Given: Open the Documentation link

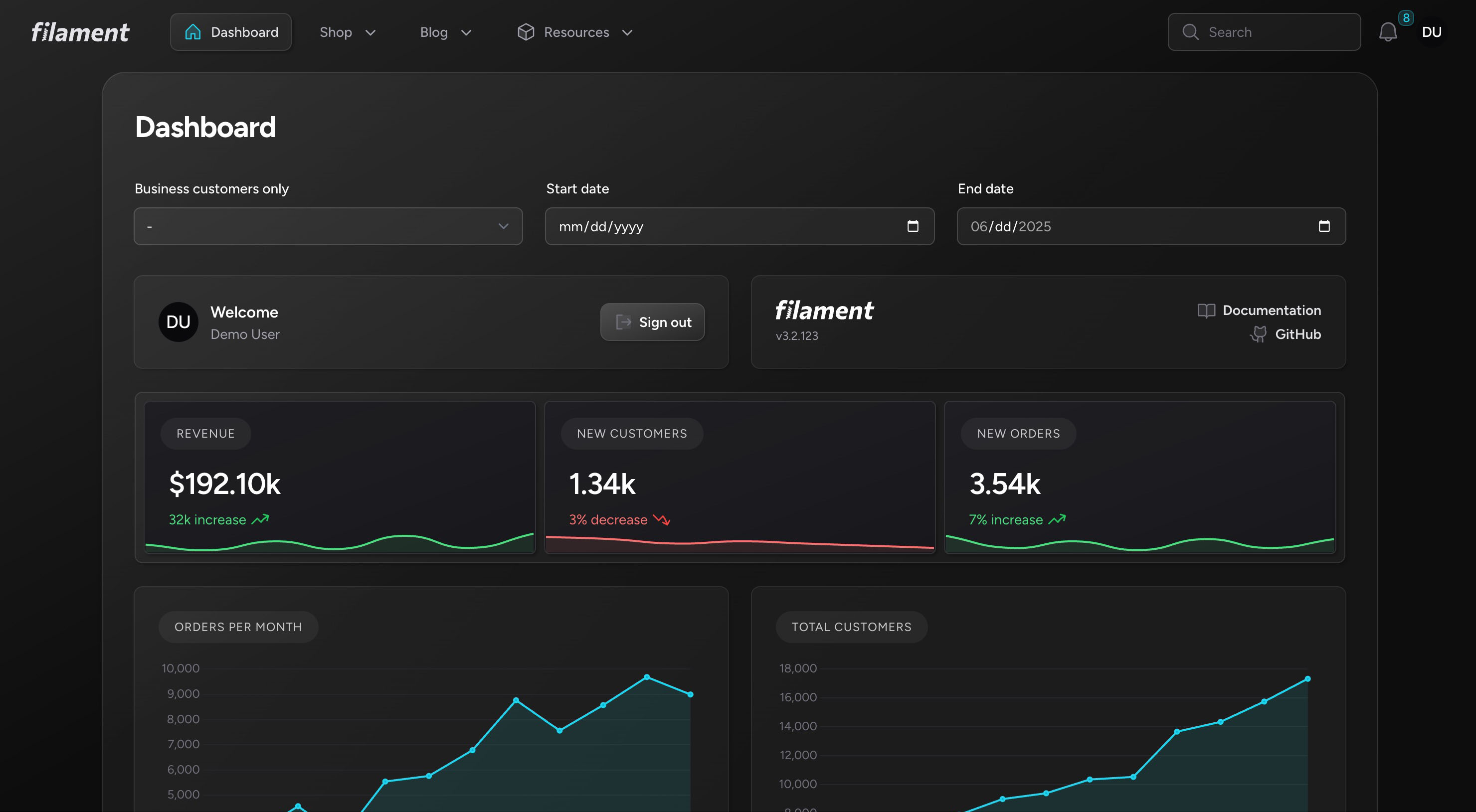Looking at the screenshot, I should point(1260,311).
